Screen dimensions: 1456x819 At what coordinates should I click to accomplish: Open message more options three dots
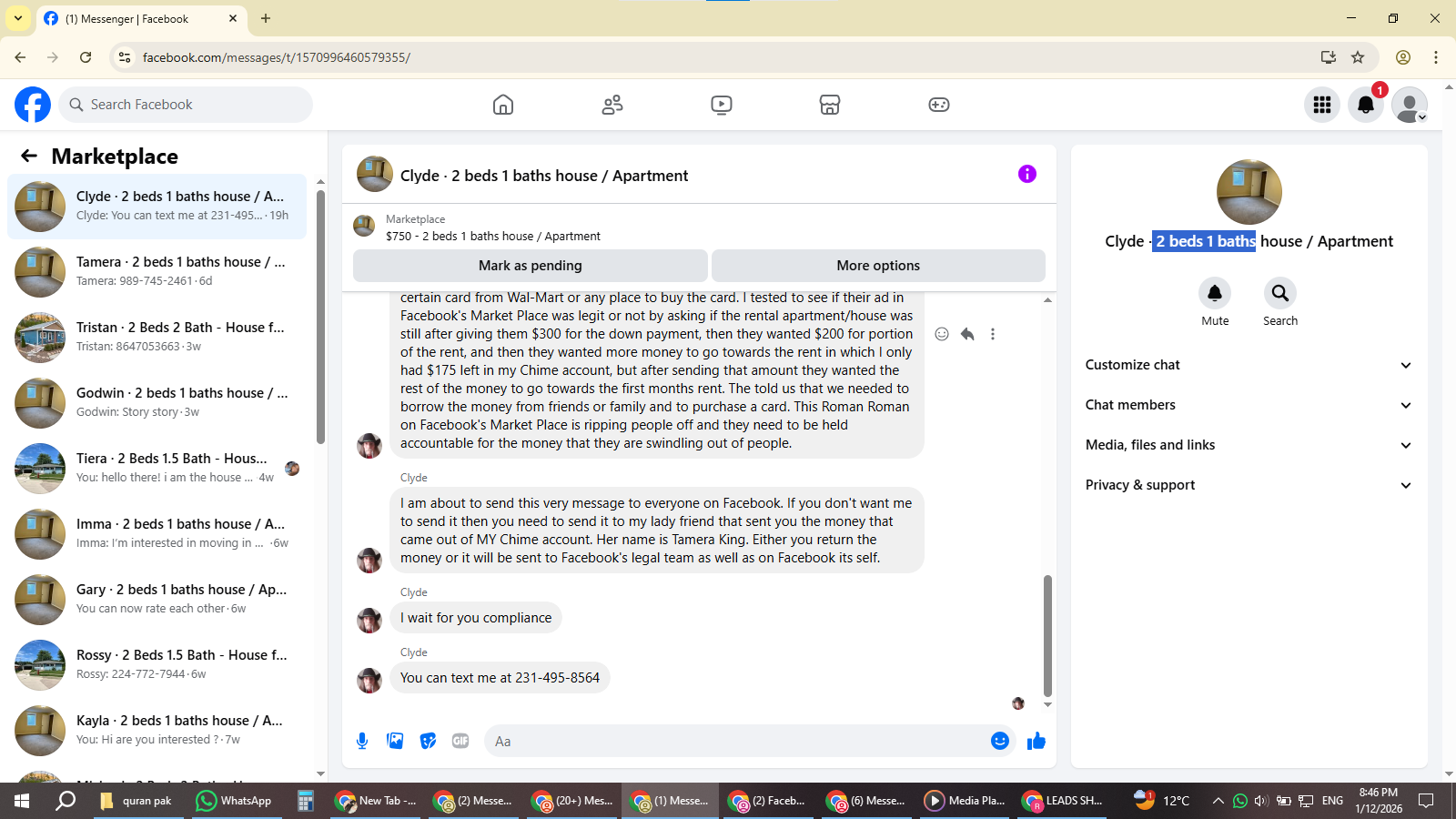pos(993,334)
